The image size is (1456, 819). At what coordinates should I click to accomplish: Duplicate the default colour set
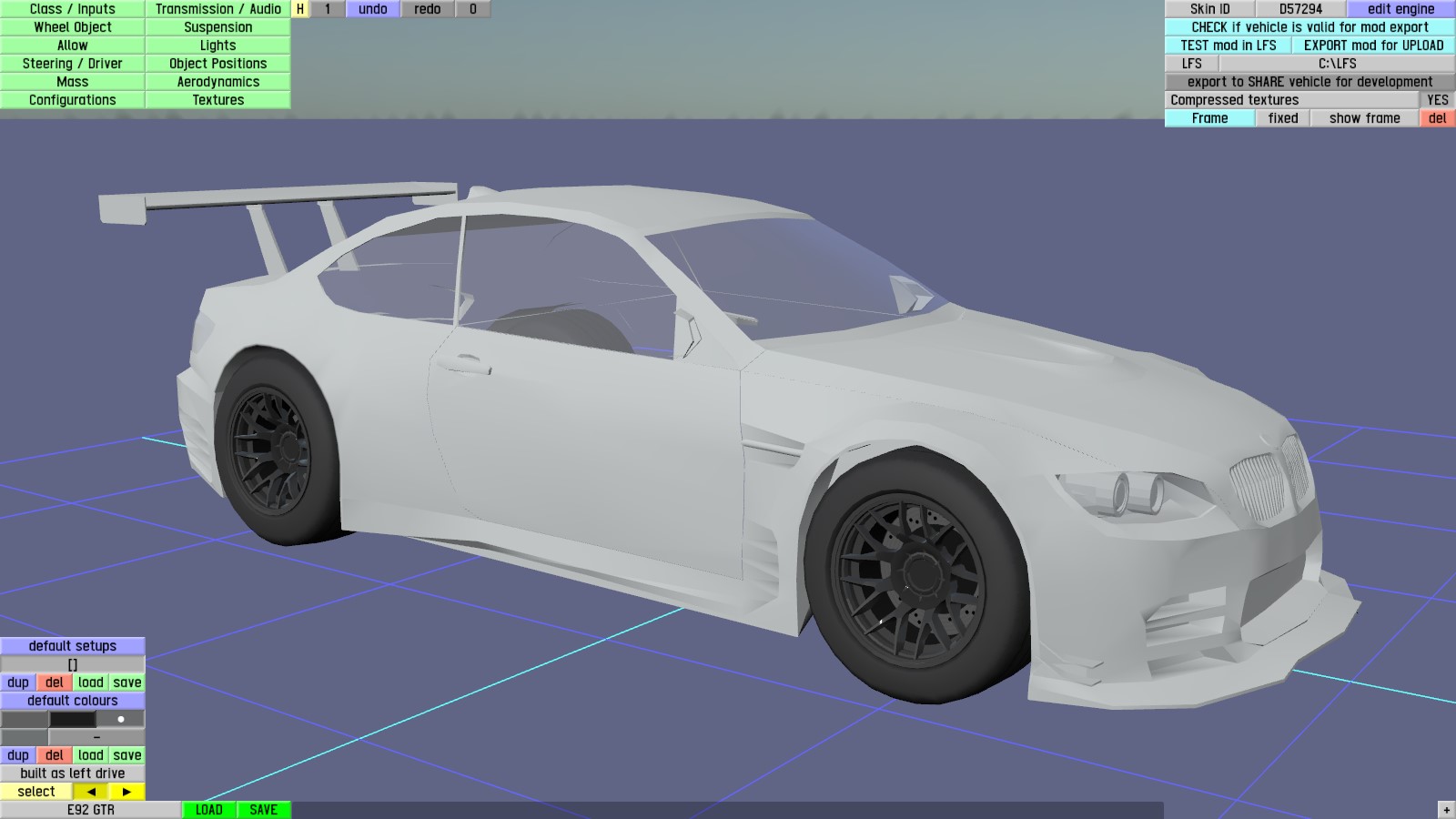(x=18, y=755)
